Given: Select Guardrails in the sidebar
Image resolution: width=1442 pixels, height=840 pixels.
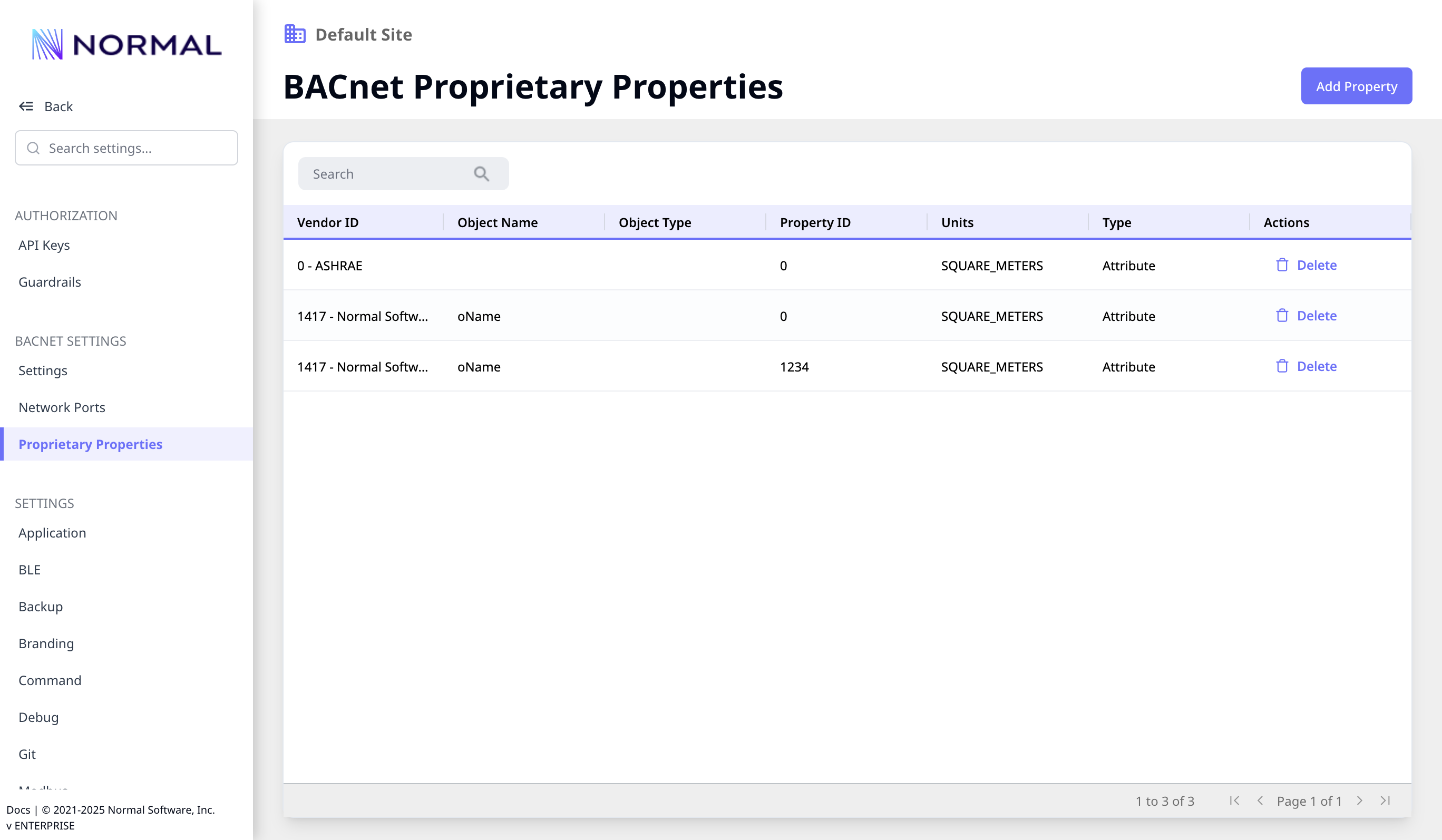Looking at the screenshot, I should click(50, 282).
